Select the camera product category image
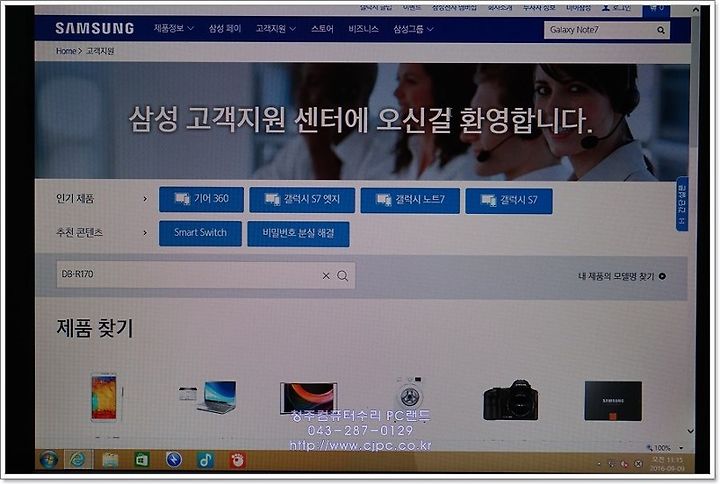This screenshot has width=720, height=484. 511,400
